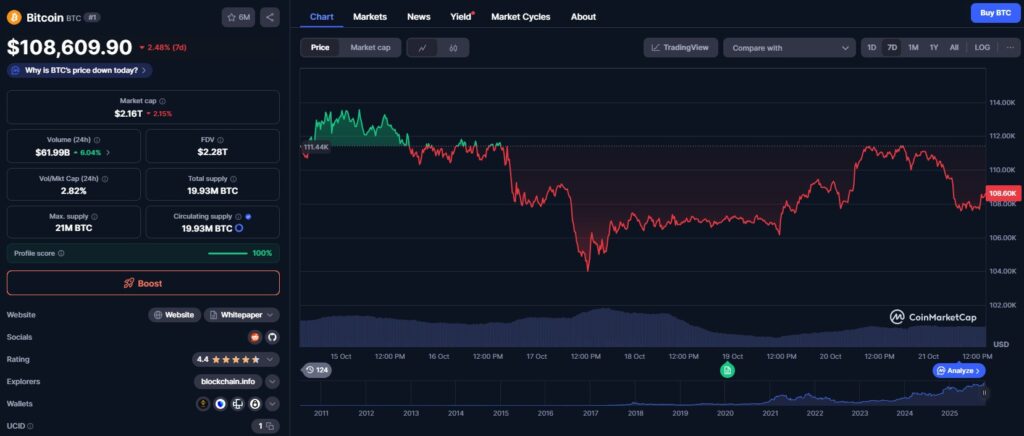Click the 111.44K opening price label
The height and width of the screenshot is (436, 1024).
click(x=315, y=148)
